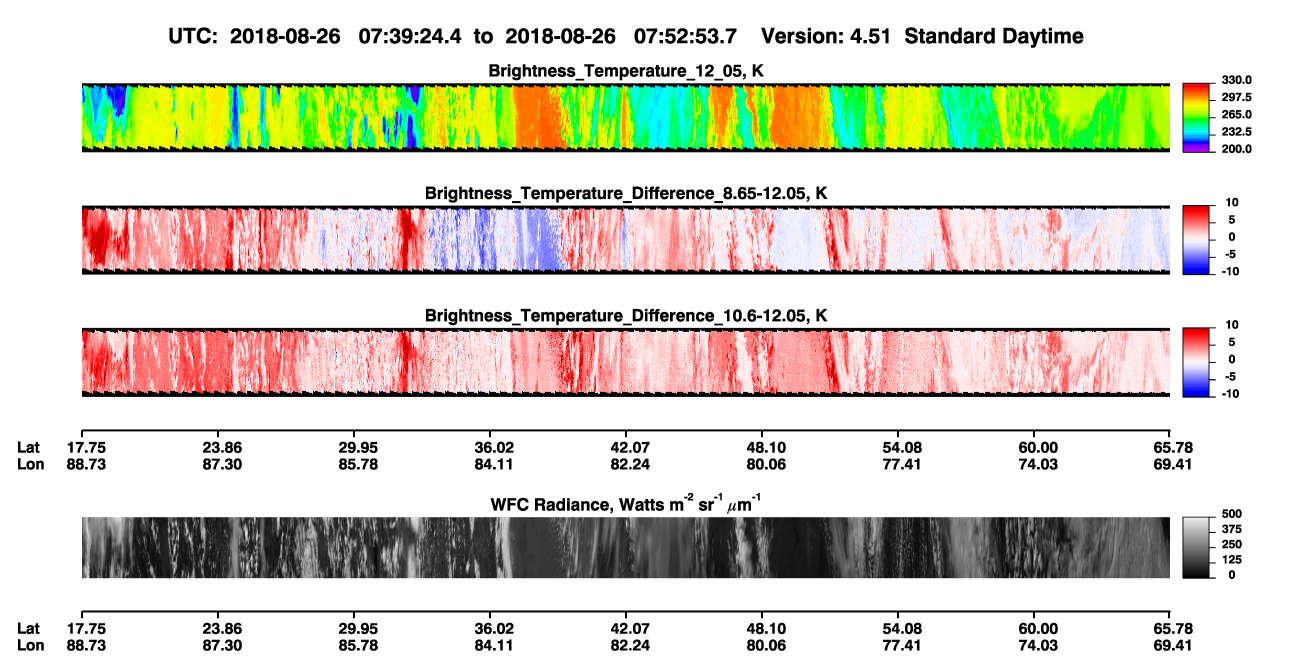The image size is (1300, 667).
Task: Click longitude '74.03' on axis below WFC panel
Action: (x=1034, y=645)
